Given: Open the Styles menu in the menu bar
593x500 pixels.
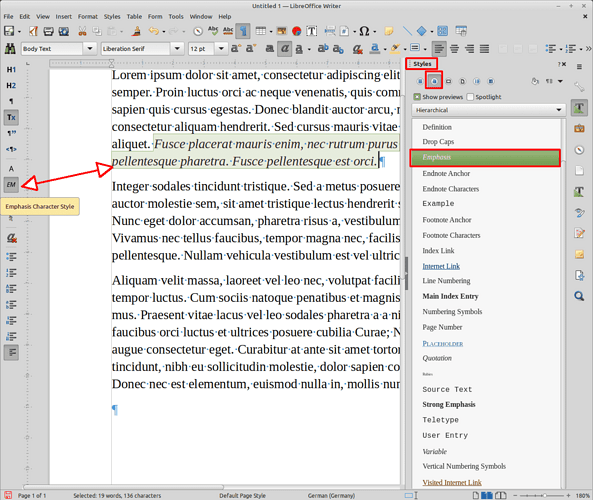Looking at the screenshot, I should [x=112, y=17].
